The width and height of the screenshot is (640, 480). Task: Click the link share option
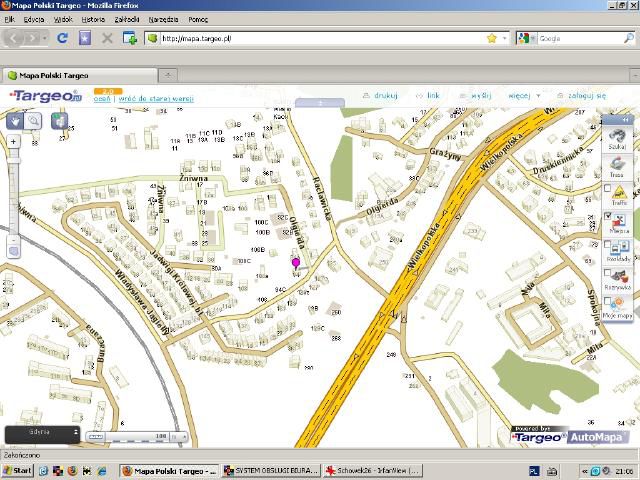point(433,96)
